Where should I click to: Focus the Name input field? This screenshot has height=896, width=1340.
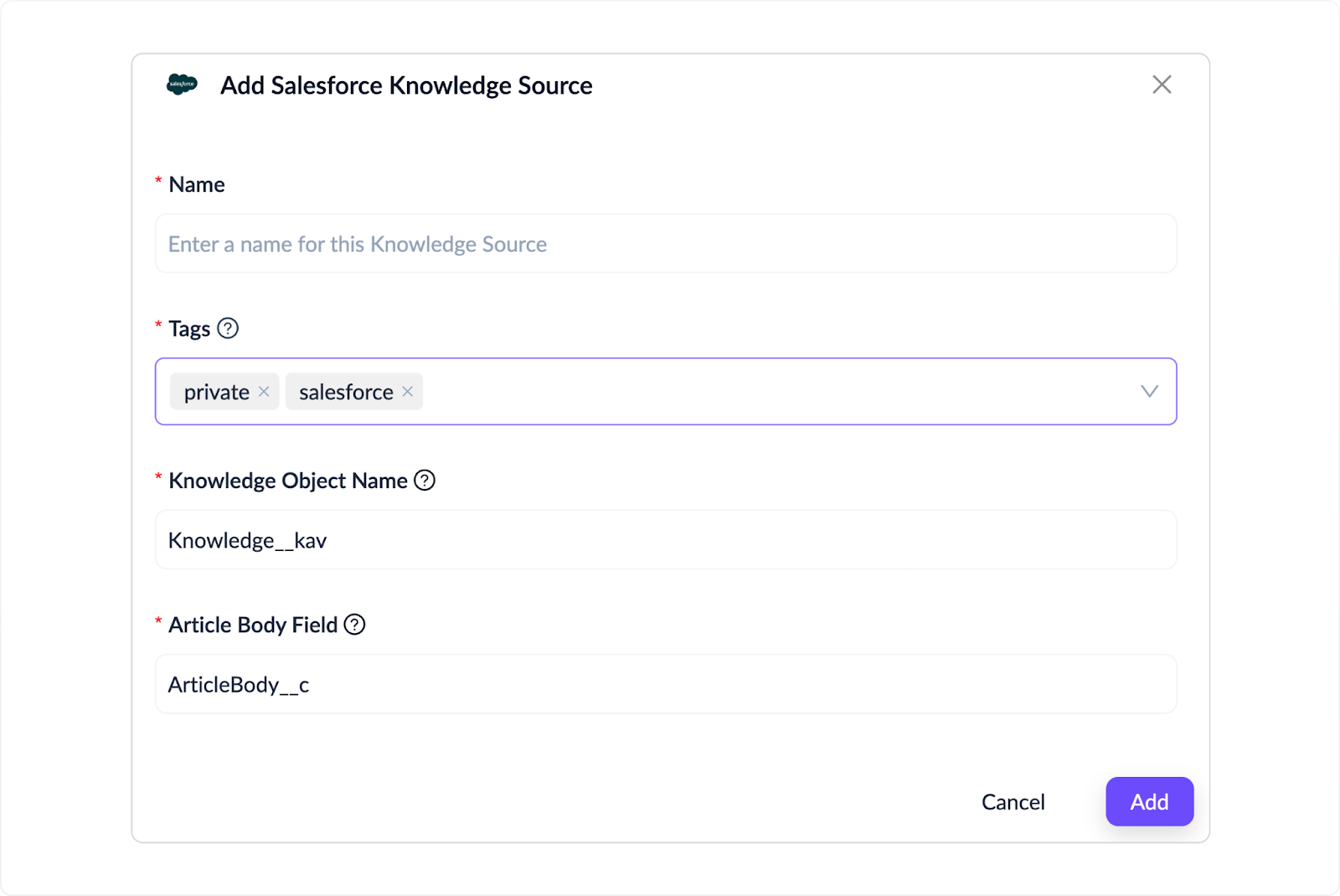[666, 244]
